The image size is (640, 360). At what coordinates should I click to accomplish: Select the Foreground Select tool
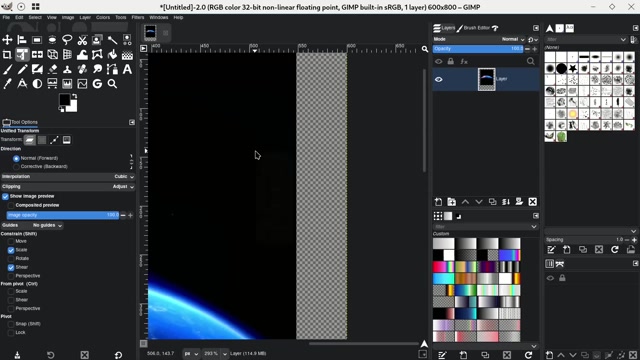[97, 40]
